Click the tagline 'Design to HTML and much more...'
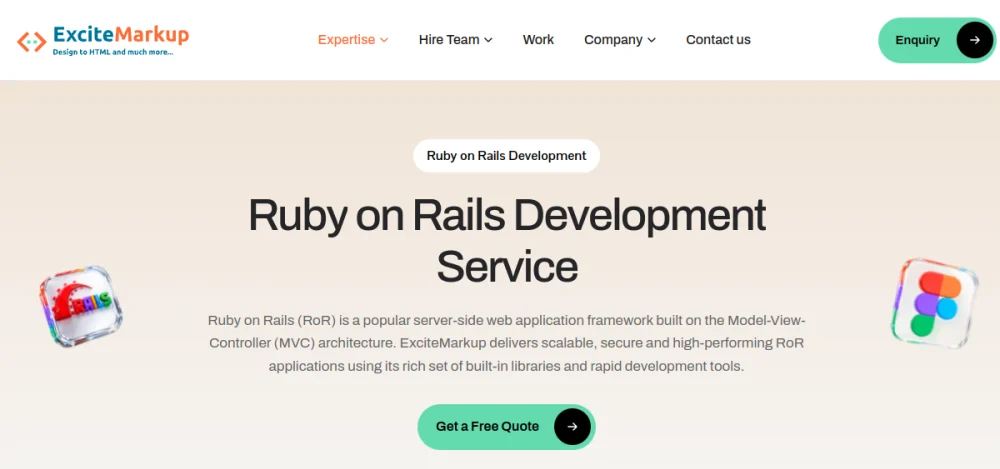This screenshot has height=469, width=1000. (x=113, y=52)
